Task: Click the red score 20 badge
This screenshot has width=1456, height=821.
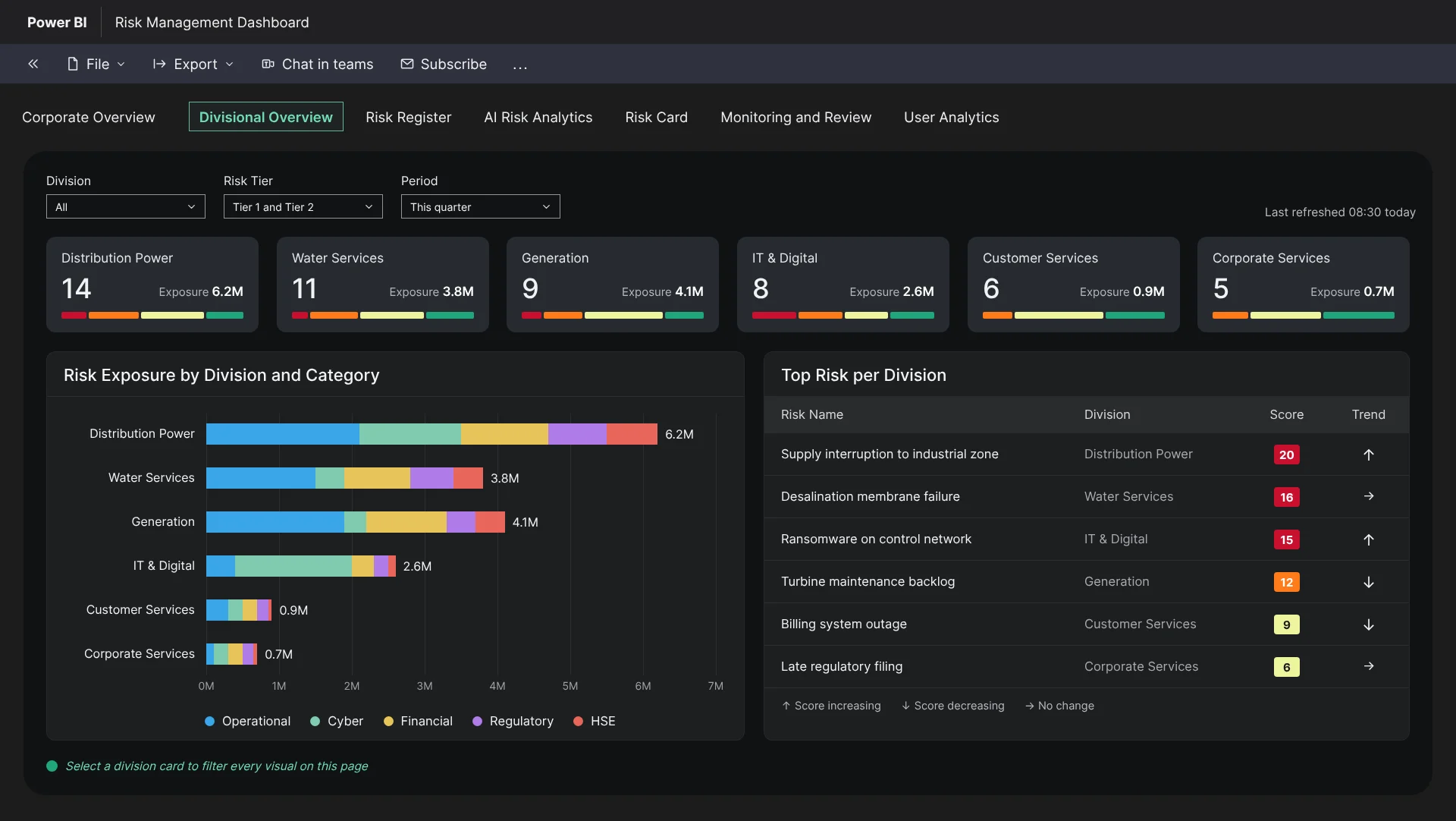Action: click(1286, 455)
